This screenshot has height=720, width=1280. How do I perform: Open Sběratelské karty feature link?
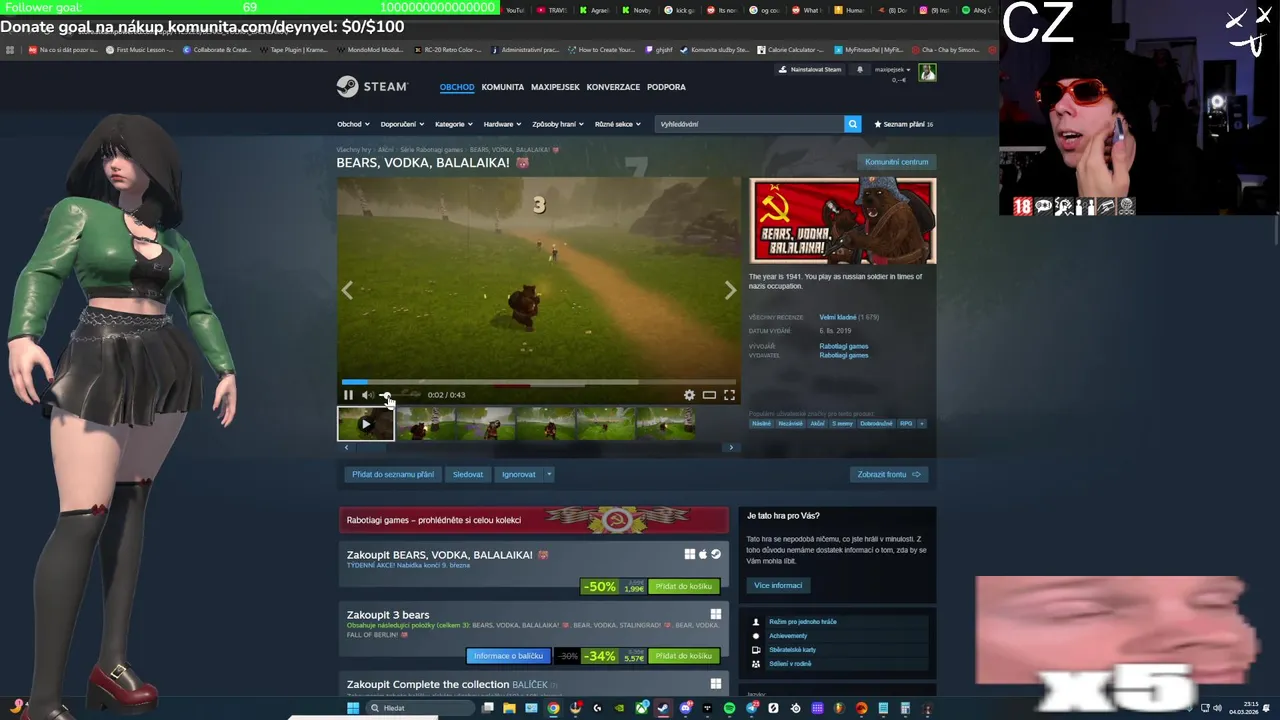point(792,650)
